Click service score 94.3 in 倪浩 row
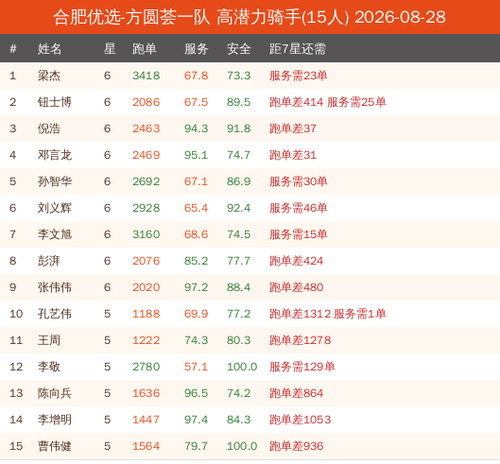 [x=196, y=128]
